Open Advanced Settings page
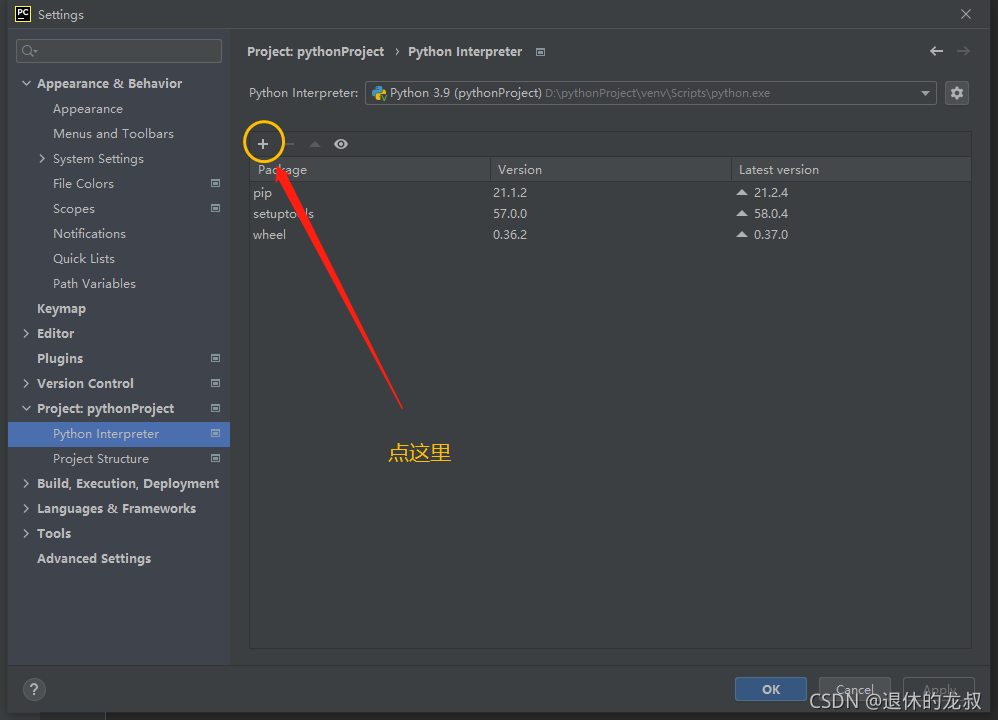 [x=94, y=558]
